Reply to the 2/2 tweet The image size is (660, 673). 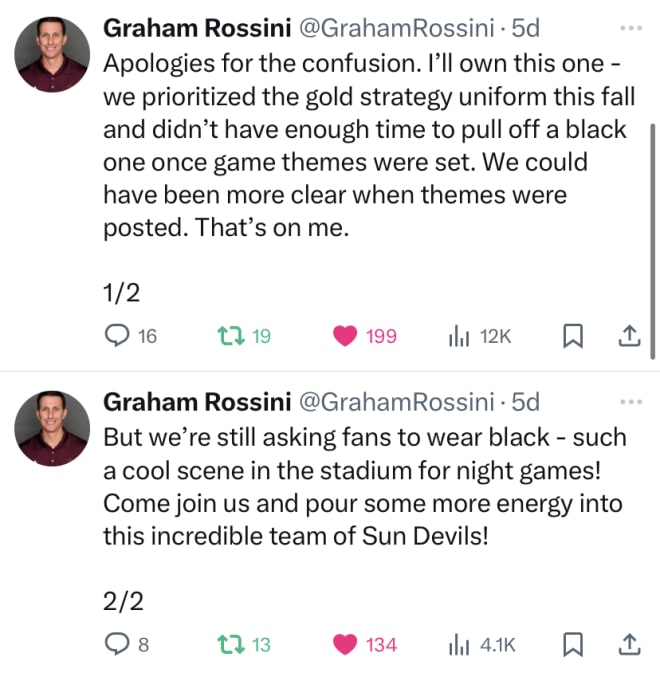point(127,645)
